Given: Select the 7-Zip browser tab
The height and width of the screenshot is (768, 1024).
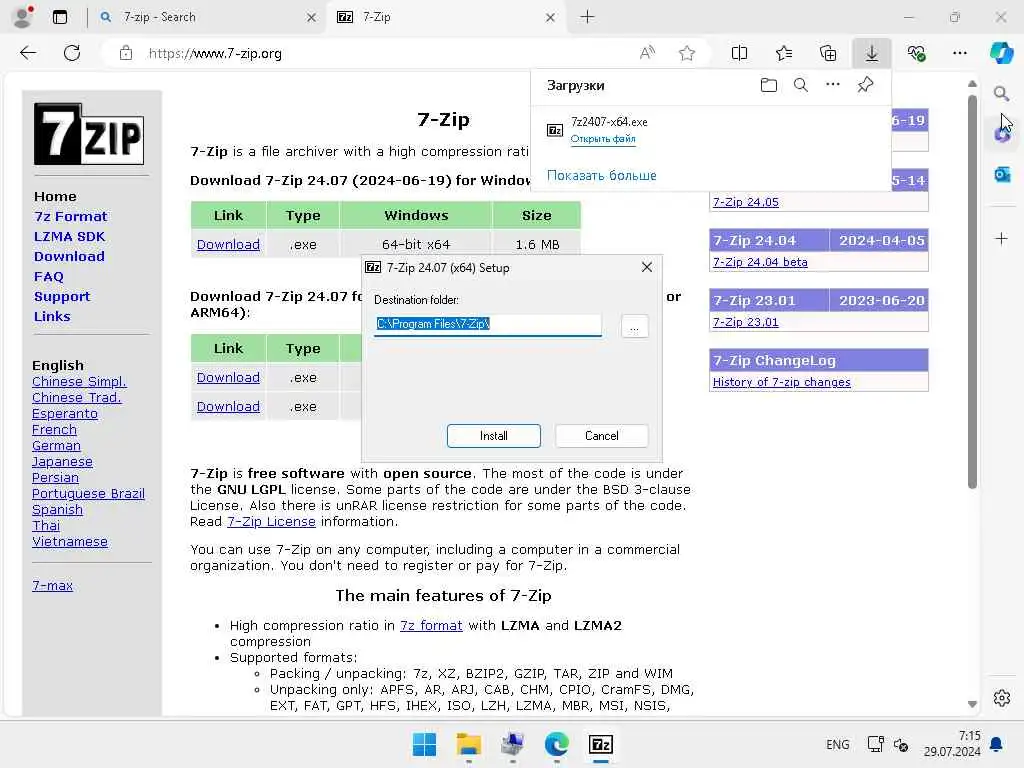Looking at the screenshot, I should (447, 17).
